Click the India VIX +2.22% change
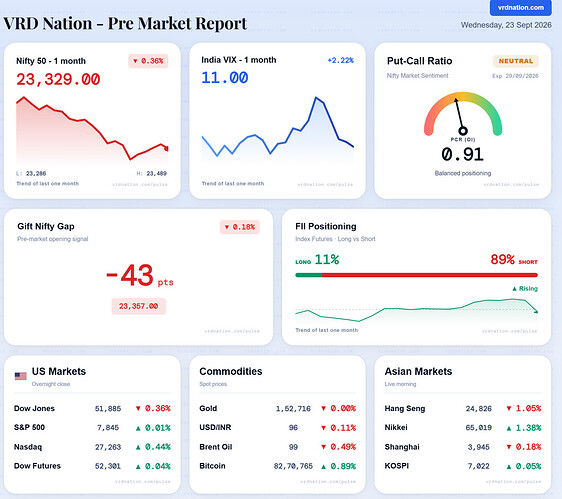Viewport: 562px width, 499px height. [340, 60]
